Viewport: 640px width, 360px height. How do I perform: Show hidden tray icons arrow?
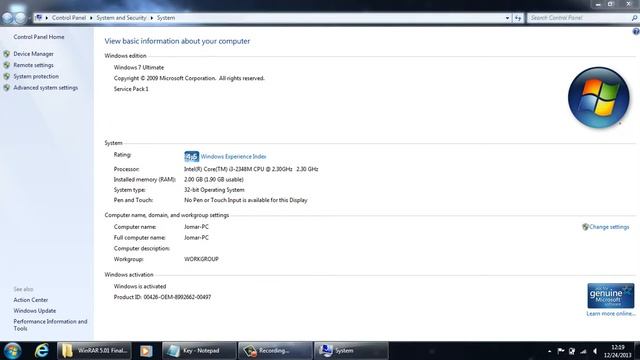point(549,351)
